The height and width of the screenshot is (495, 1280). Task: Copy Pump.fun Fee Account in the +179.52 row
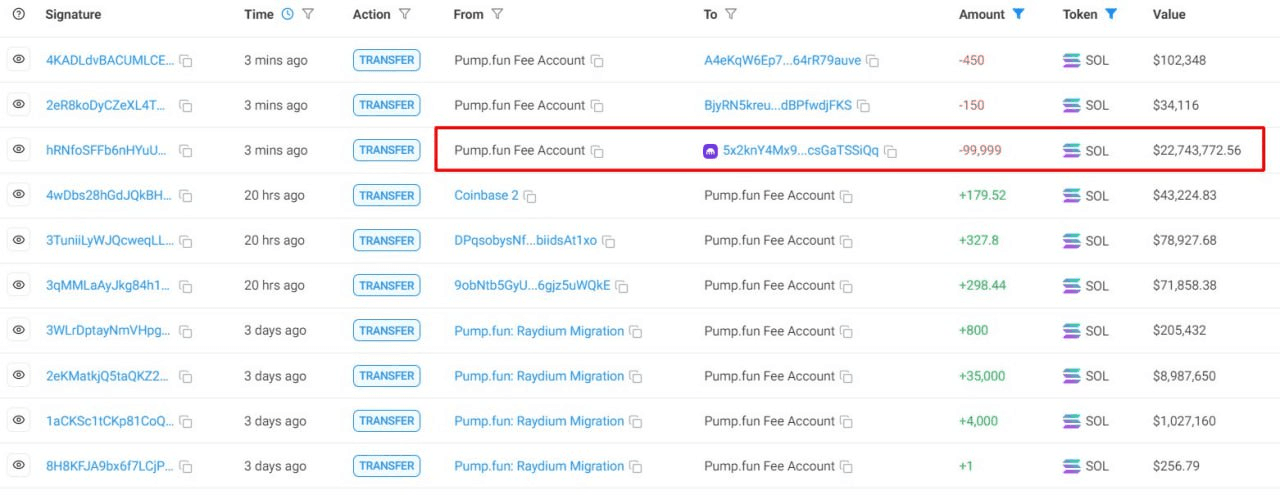[846, 196]
